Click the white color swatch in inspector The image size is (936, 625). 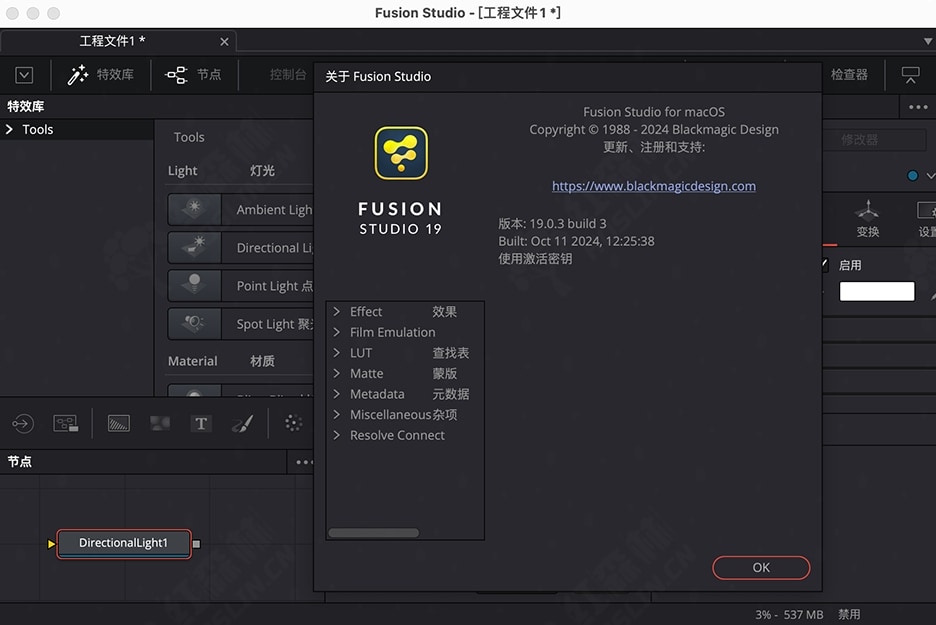pos(877,291)
